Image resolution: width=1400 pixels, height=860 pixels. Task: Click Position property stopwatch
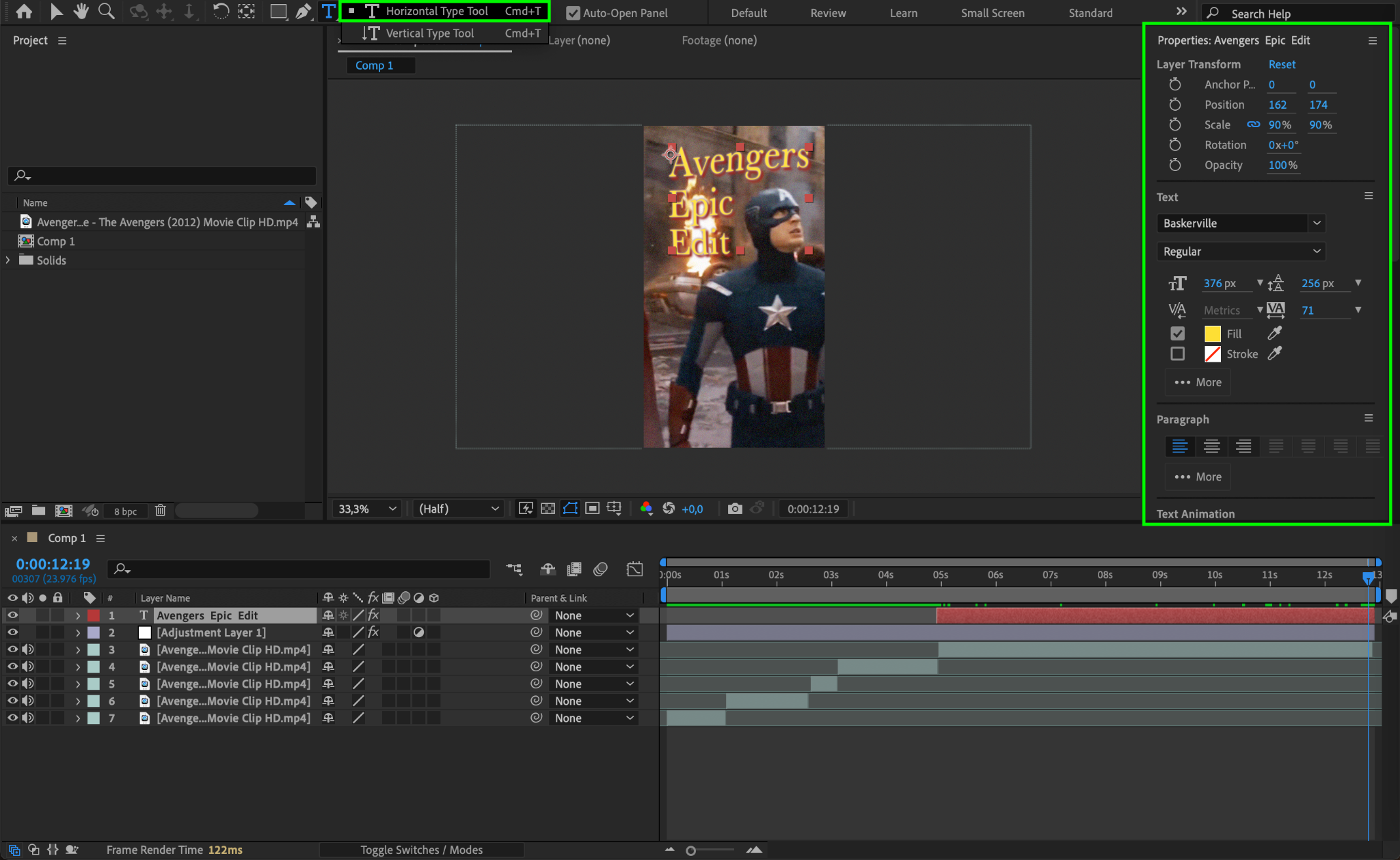(x=1175, y=105)
